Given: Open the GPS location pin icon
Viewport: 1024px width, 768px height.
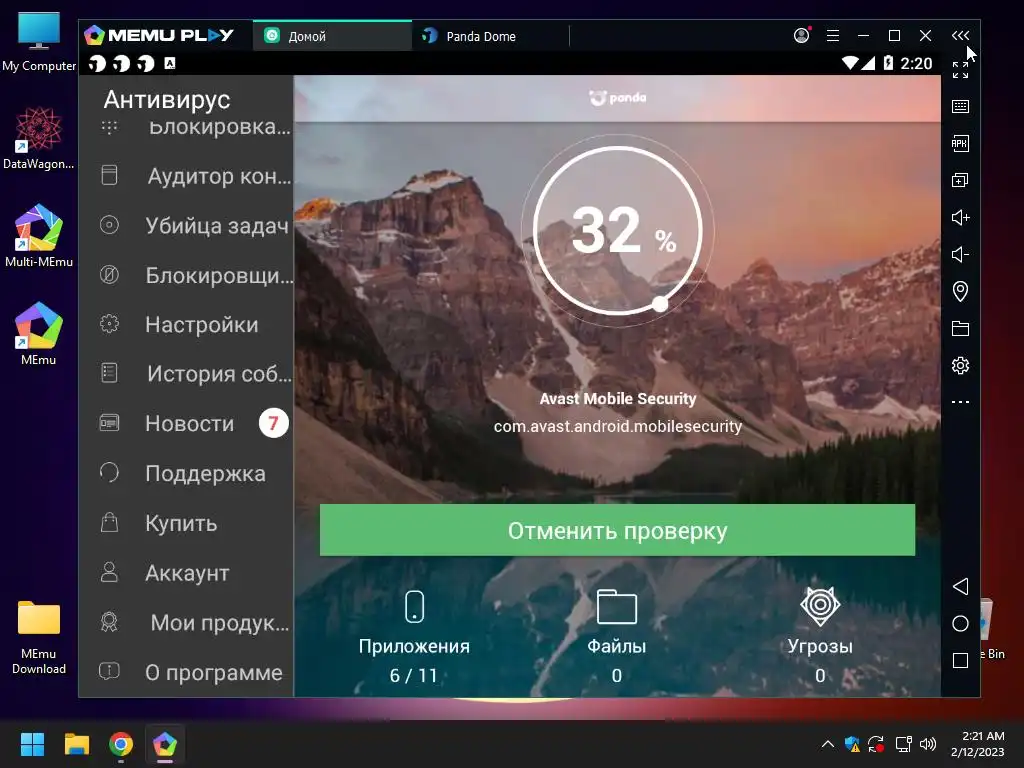Looking at the screenshot, I should 960,291.
